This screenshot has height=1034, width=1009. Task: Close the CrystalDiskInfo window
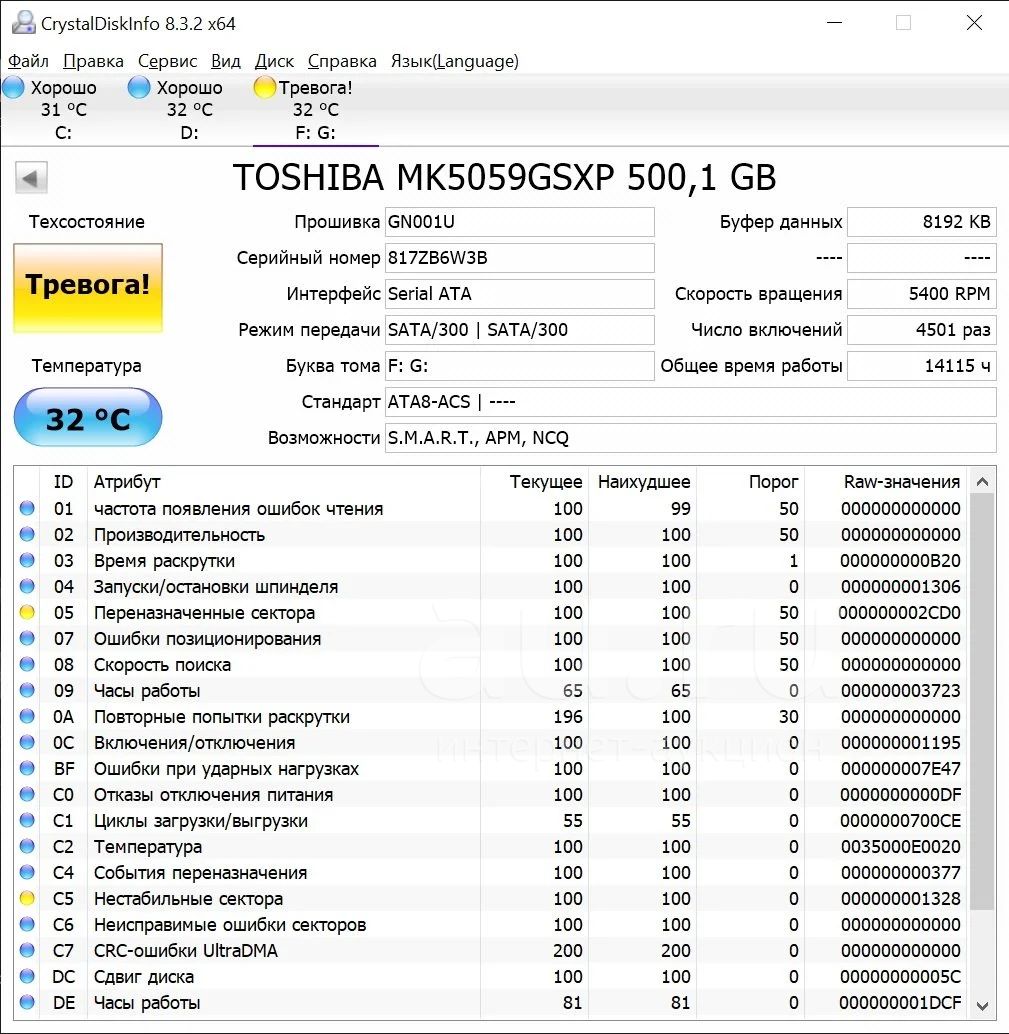(x=974, y=22)
